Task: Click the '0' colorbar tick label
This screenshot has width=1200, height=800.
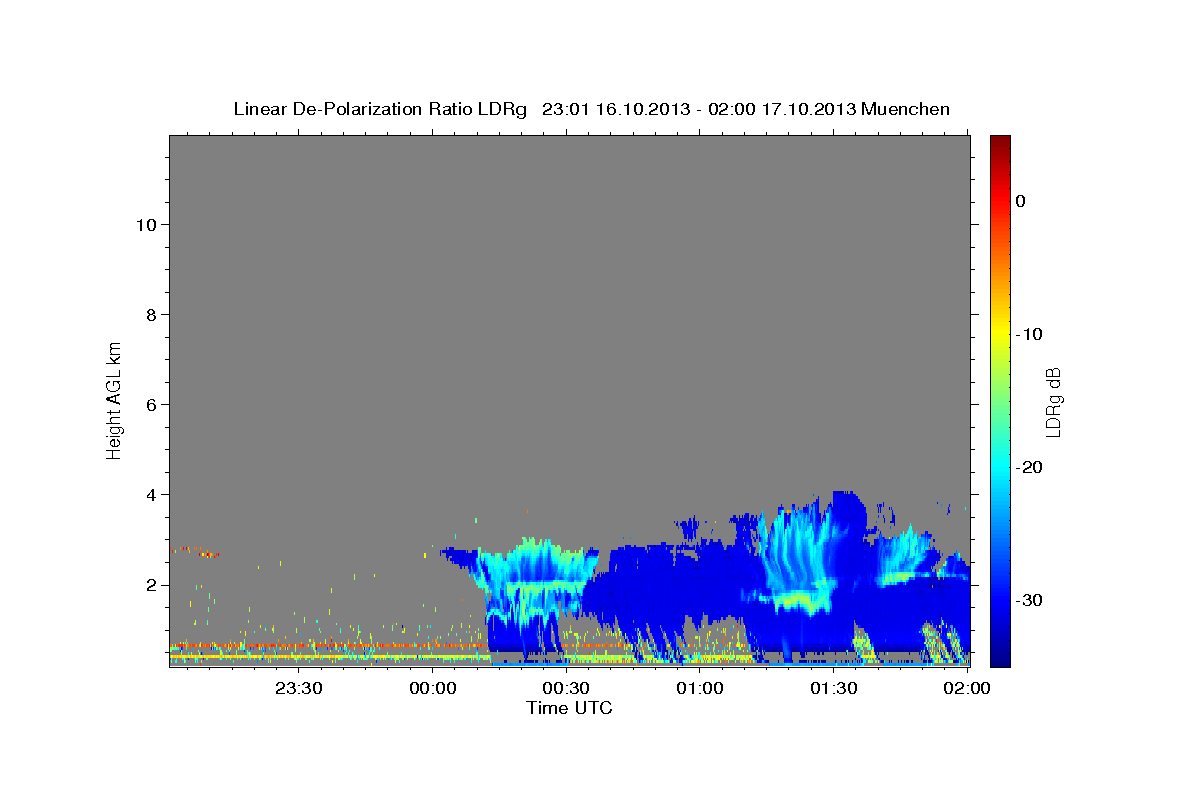Action: pyautogui.click(x=1020, y=201)
